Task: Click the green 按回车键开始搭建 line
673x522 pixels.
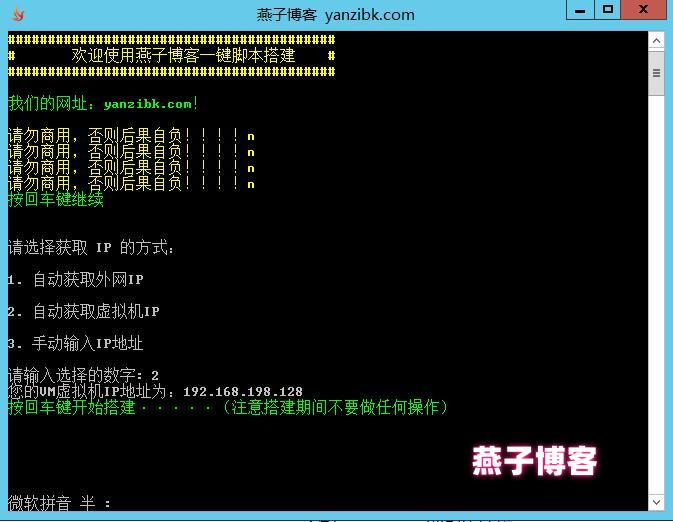Action: [x=228, y=407]
